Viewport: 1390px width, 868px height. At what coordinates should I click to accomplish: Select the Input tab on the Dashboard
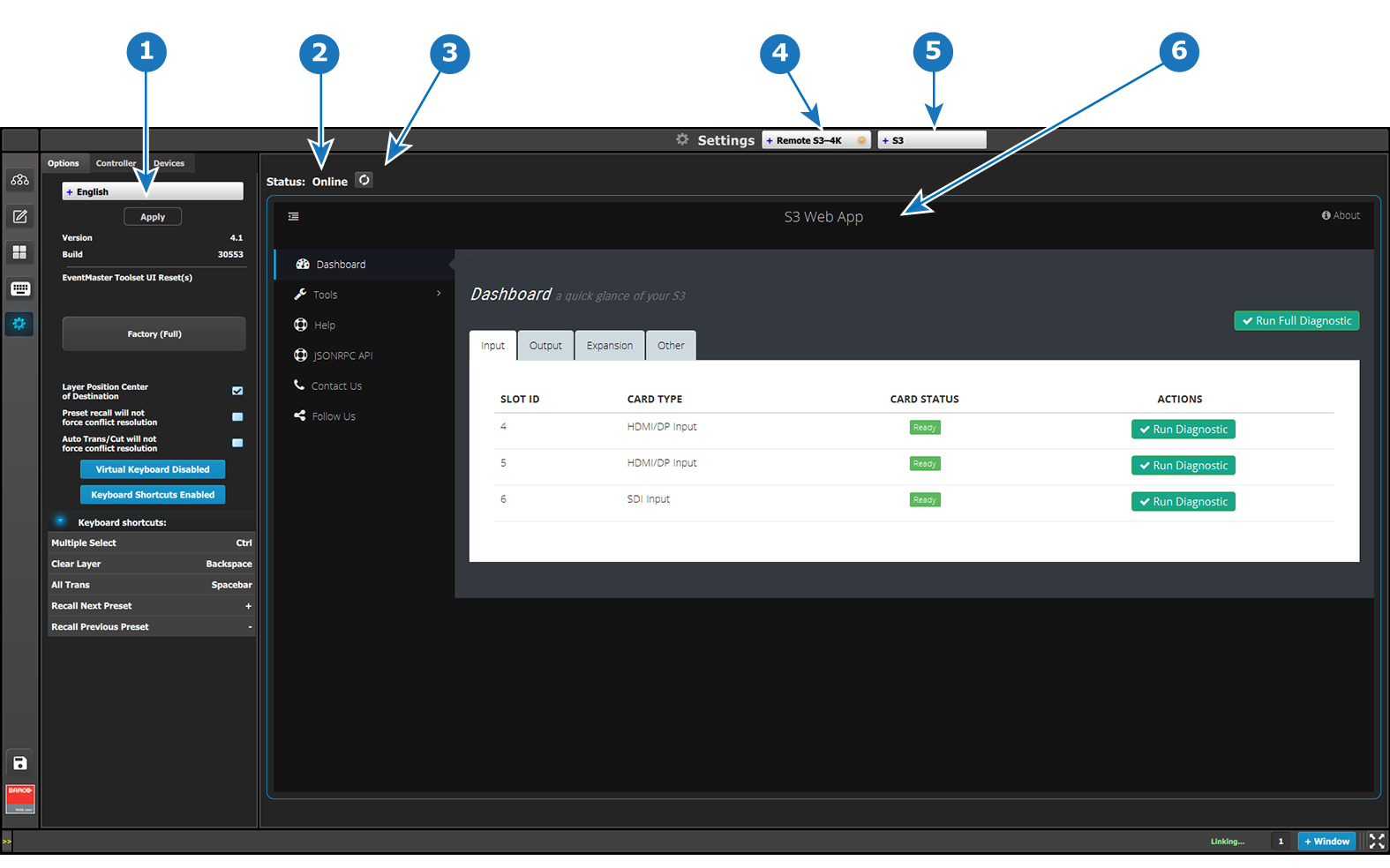click(x=493, y=346)
